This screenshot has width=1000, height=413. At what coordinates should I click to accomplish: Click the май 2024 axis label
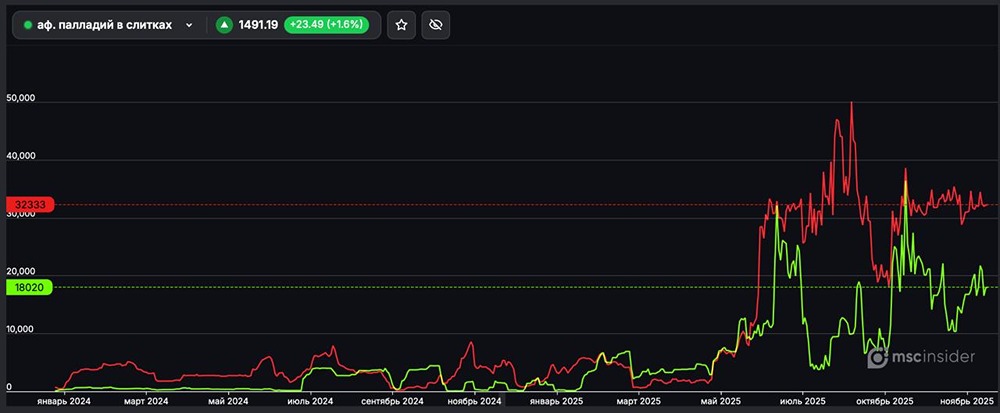coord(228,402)
